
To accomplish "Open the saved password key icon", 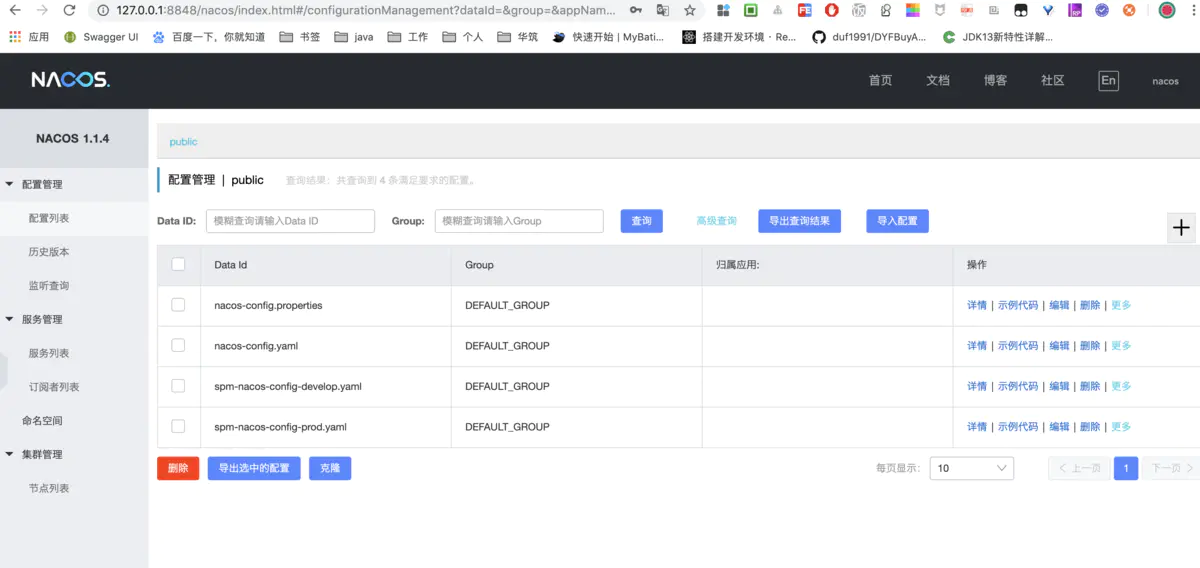I will pyautogui.click(x=636, y=10).
